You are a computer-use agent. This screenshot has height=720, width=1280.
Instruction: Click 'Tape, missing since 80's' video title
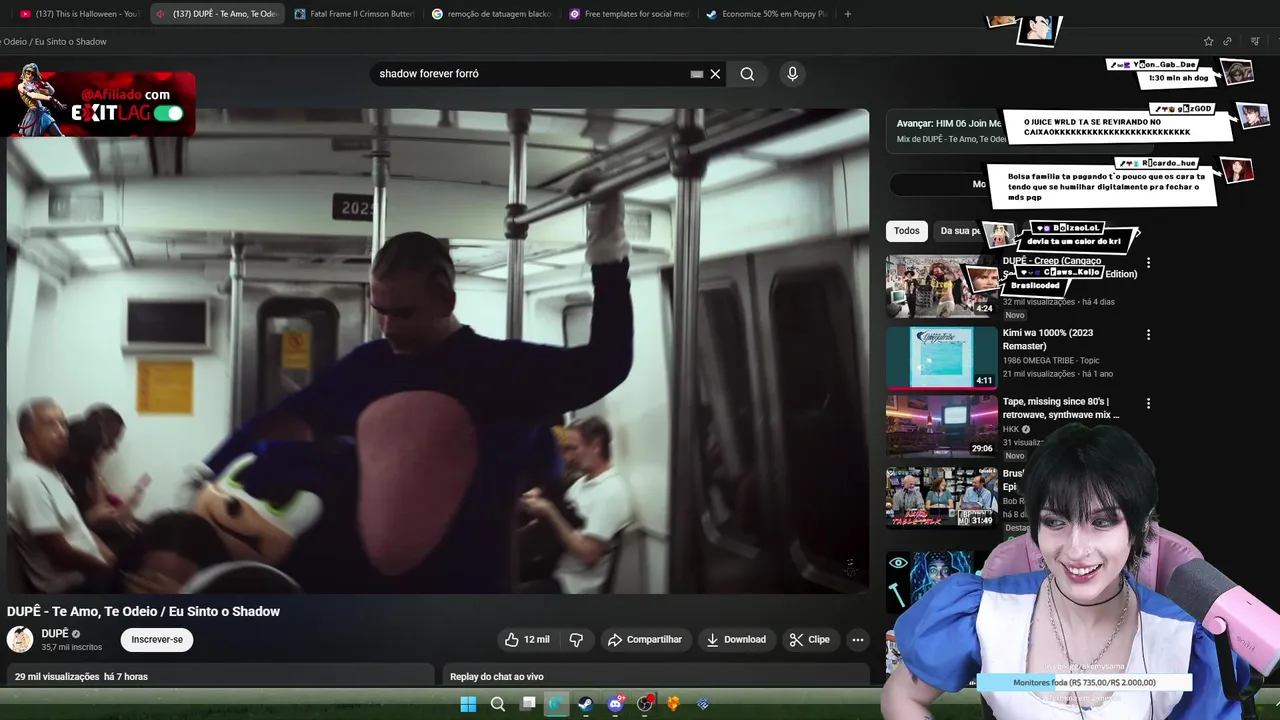click(x=1061, y=408)
